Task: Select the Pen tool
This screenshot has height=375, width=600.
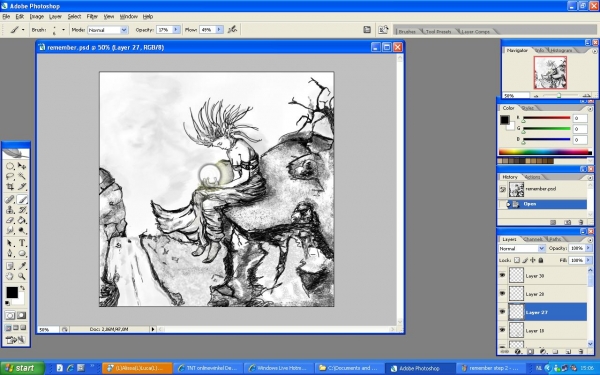Action: click(10, 253)
